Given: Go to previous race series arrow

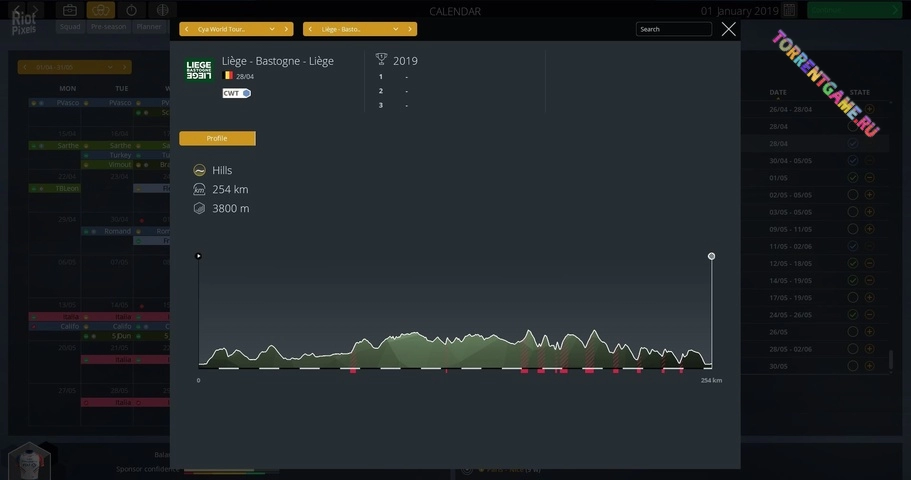Looking at the screenshot, I should point(186,29).
